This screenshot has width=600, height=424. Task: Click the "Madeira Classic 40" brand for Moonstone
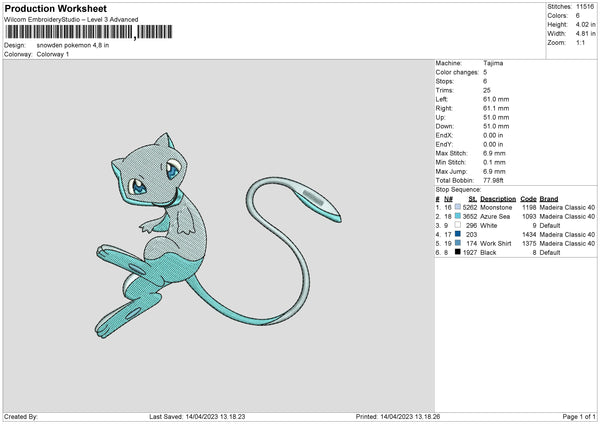click(x=567, y=207)
